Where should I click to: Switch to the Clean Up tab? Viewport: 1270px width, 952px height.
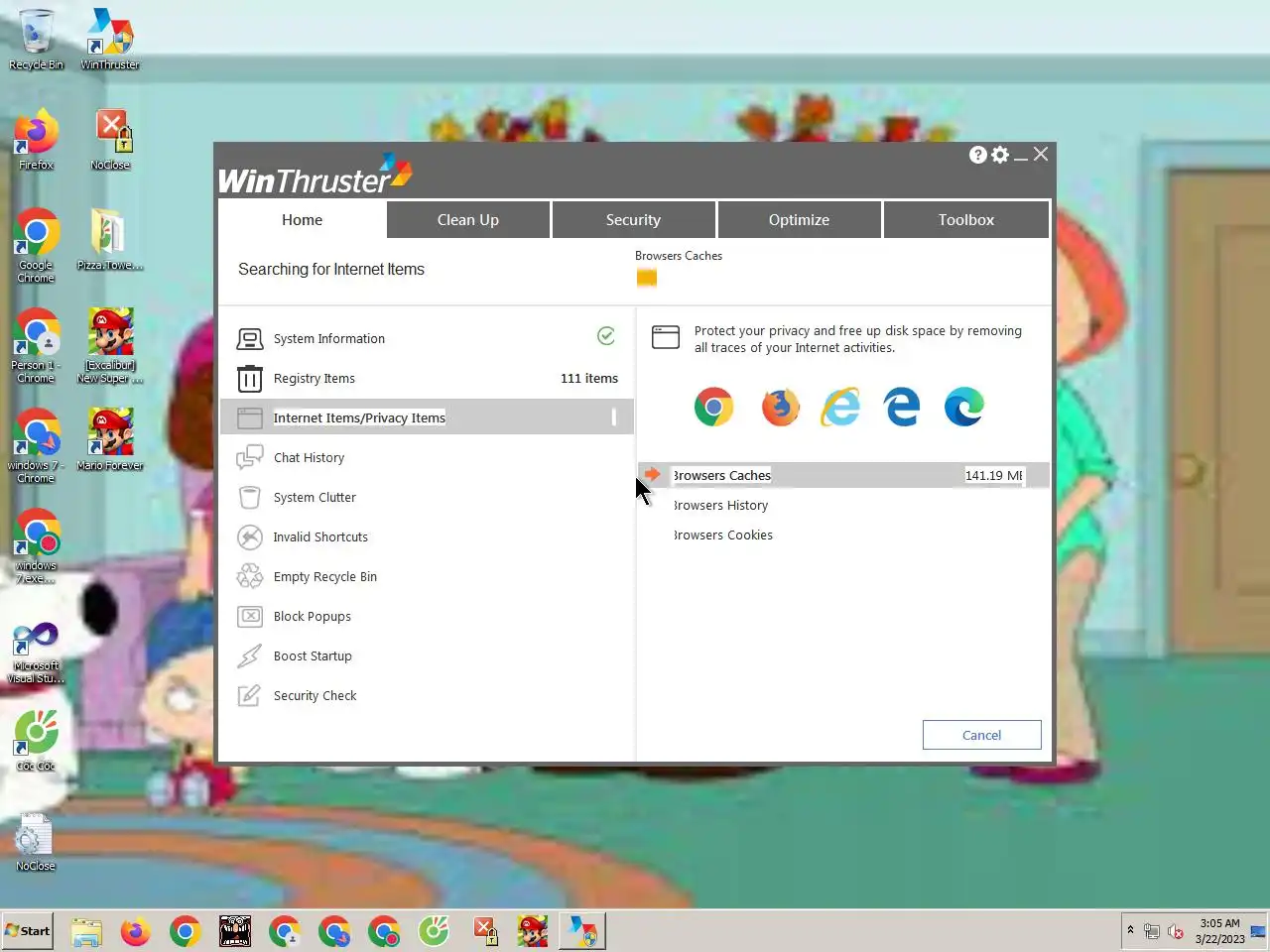468,220
